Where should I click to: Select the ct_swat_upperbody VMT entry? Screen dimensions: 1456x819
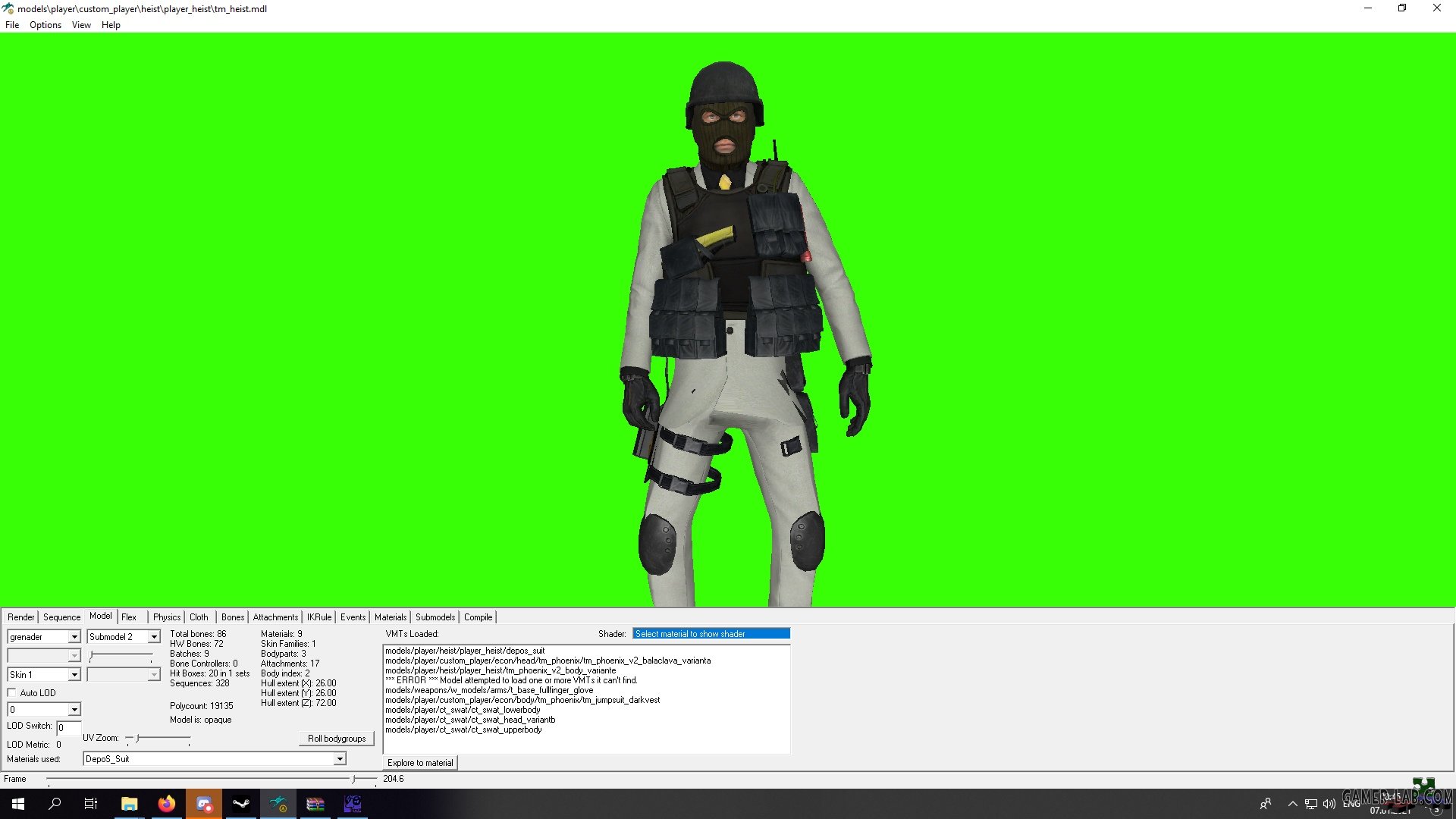pyautogui.click(x=463, y=730)
